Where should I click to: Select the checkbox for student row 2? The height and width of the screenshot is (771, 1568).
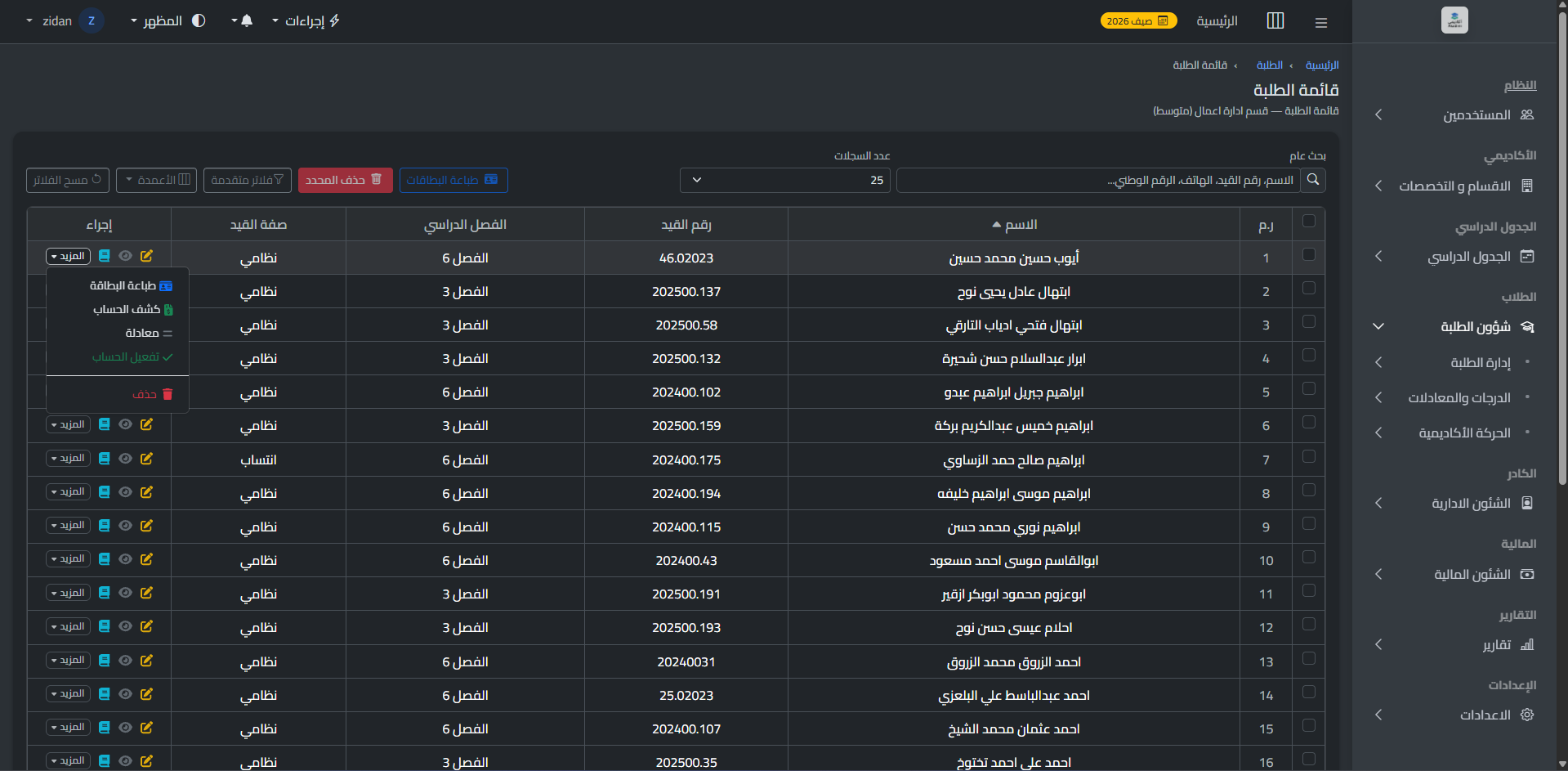coord(1309,289)
